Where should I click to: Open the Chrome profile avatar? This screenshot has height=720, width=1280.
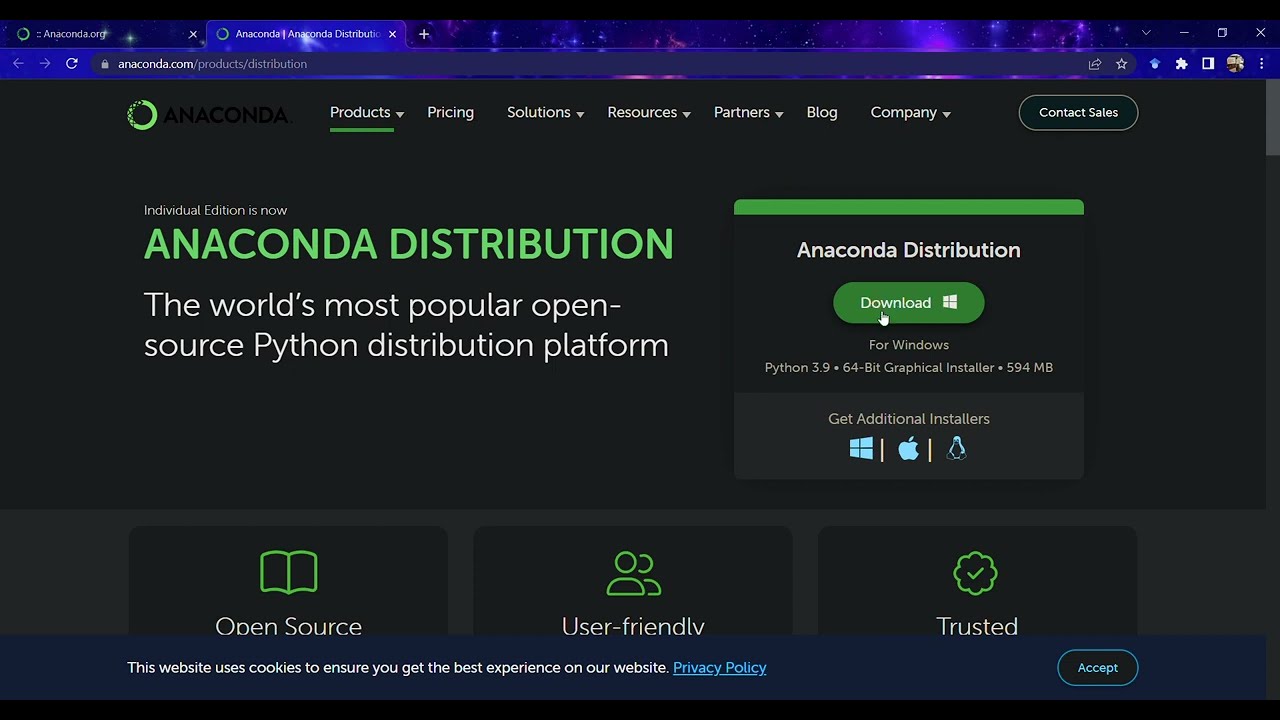1235,64
